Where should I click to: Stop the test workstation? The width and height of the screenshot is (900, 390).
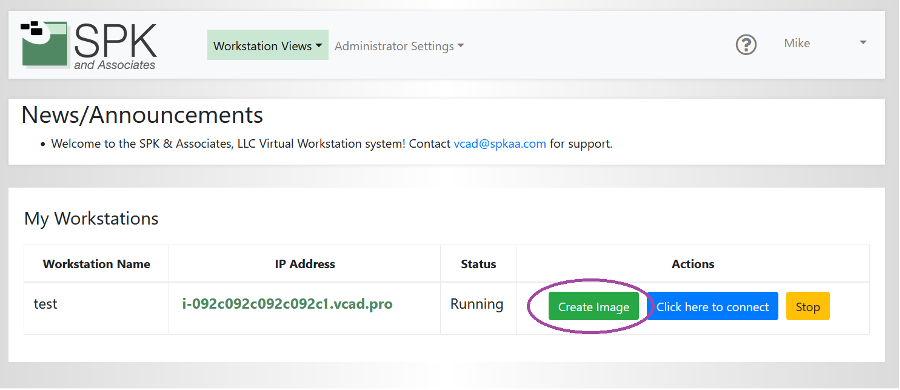pos(808,307)
